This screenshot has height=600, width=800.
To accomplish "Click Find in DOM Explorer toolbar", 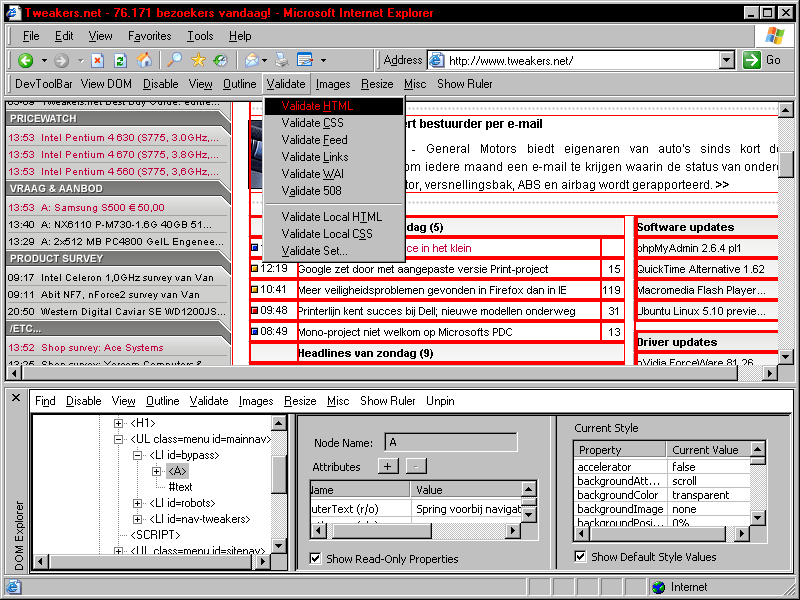I will point(45,401).
